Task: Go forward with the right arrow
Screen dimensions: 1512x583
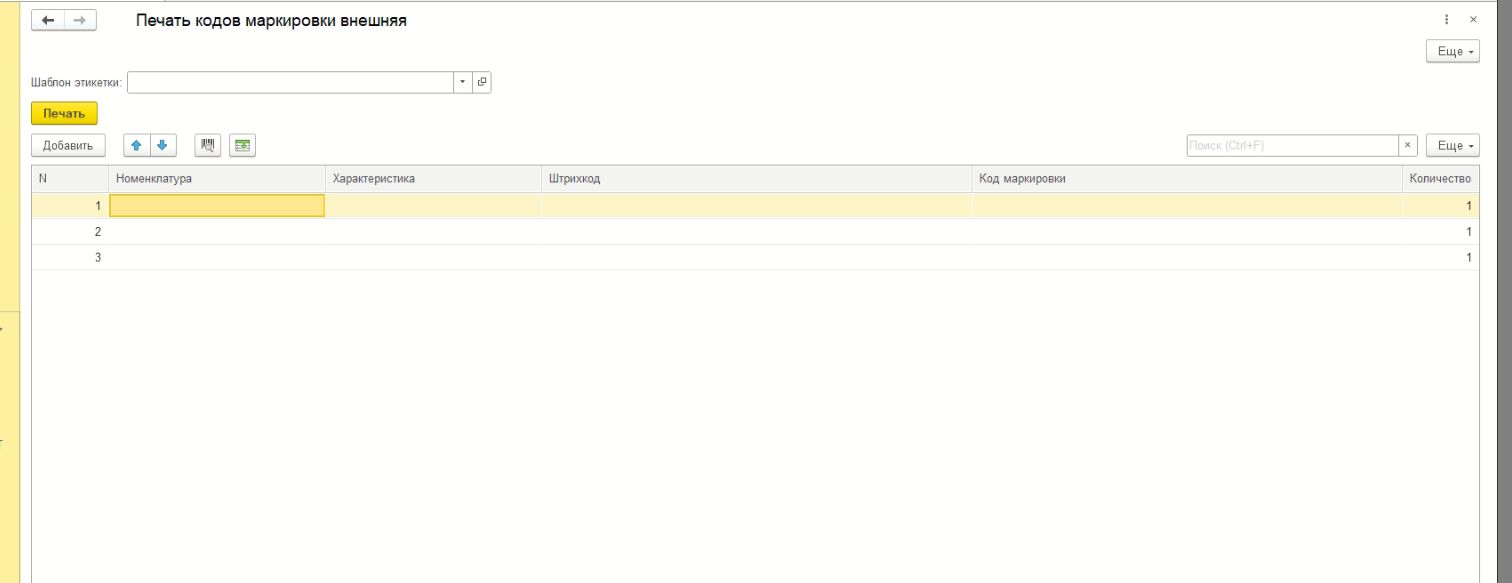Action: (80, 21)
